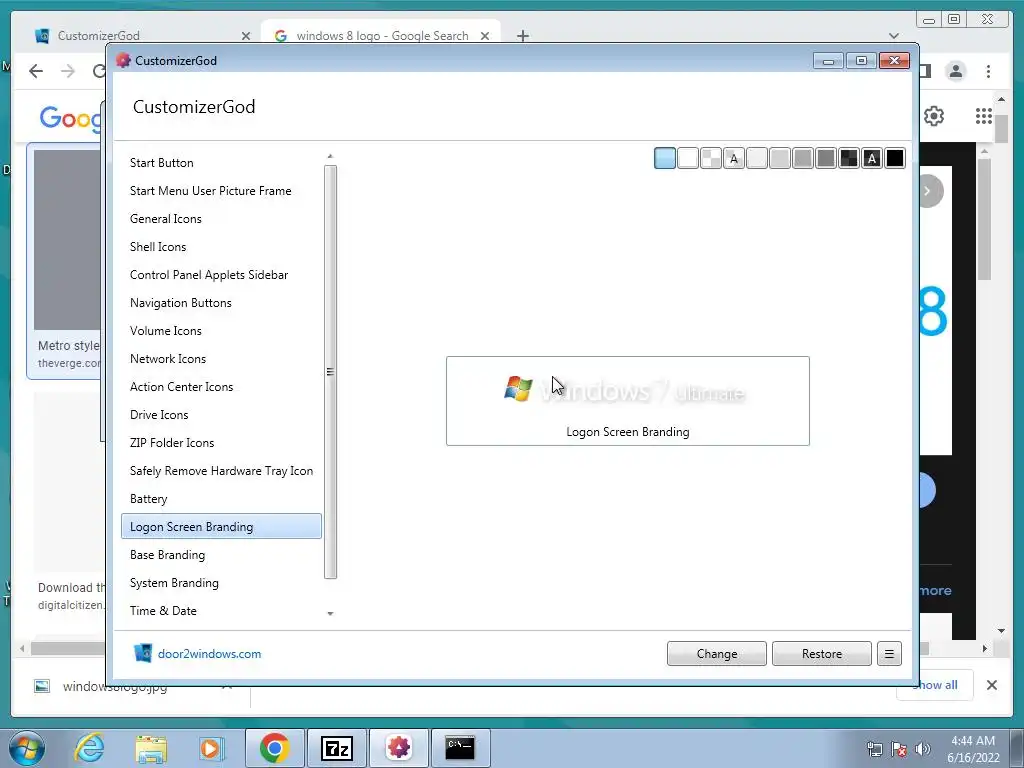The height and width of the screenshot is (768, 1024).
Task: Pick the plain white preview background
Action: coord(688,158)
